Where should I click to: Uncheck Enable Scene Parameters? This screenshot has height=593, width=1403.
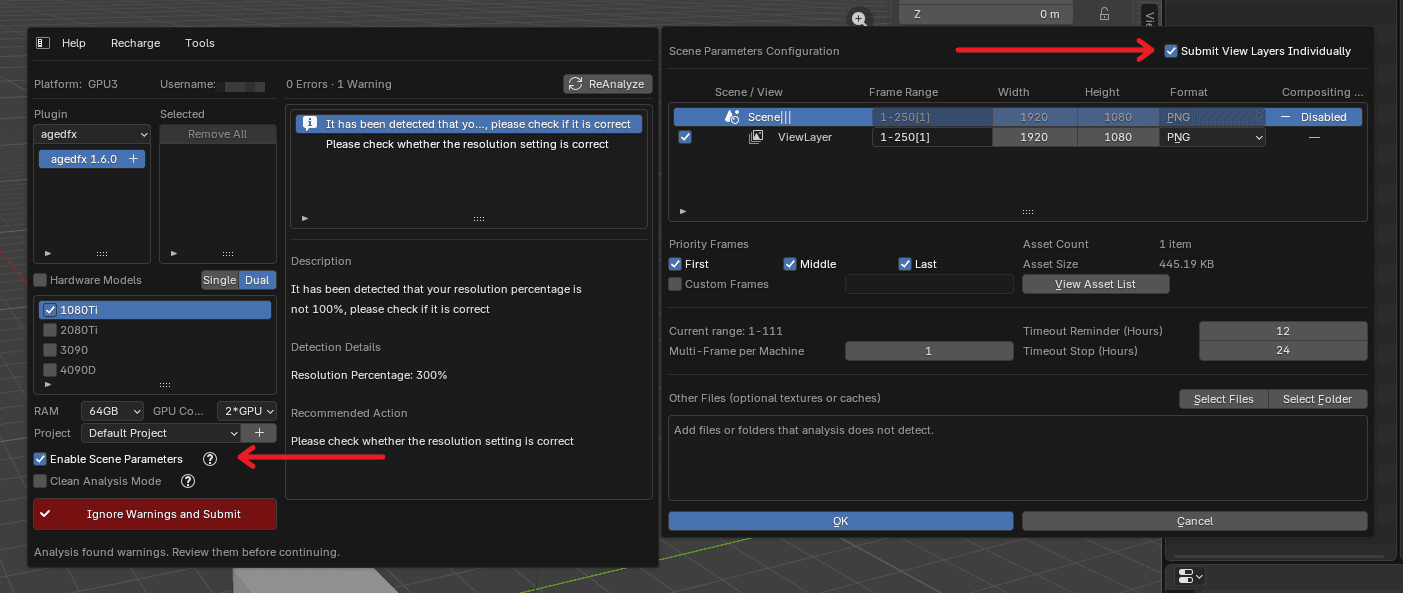40,459
